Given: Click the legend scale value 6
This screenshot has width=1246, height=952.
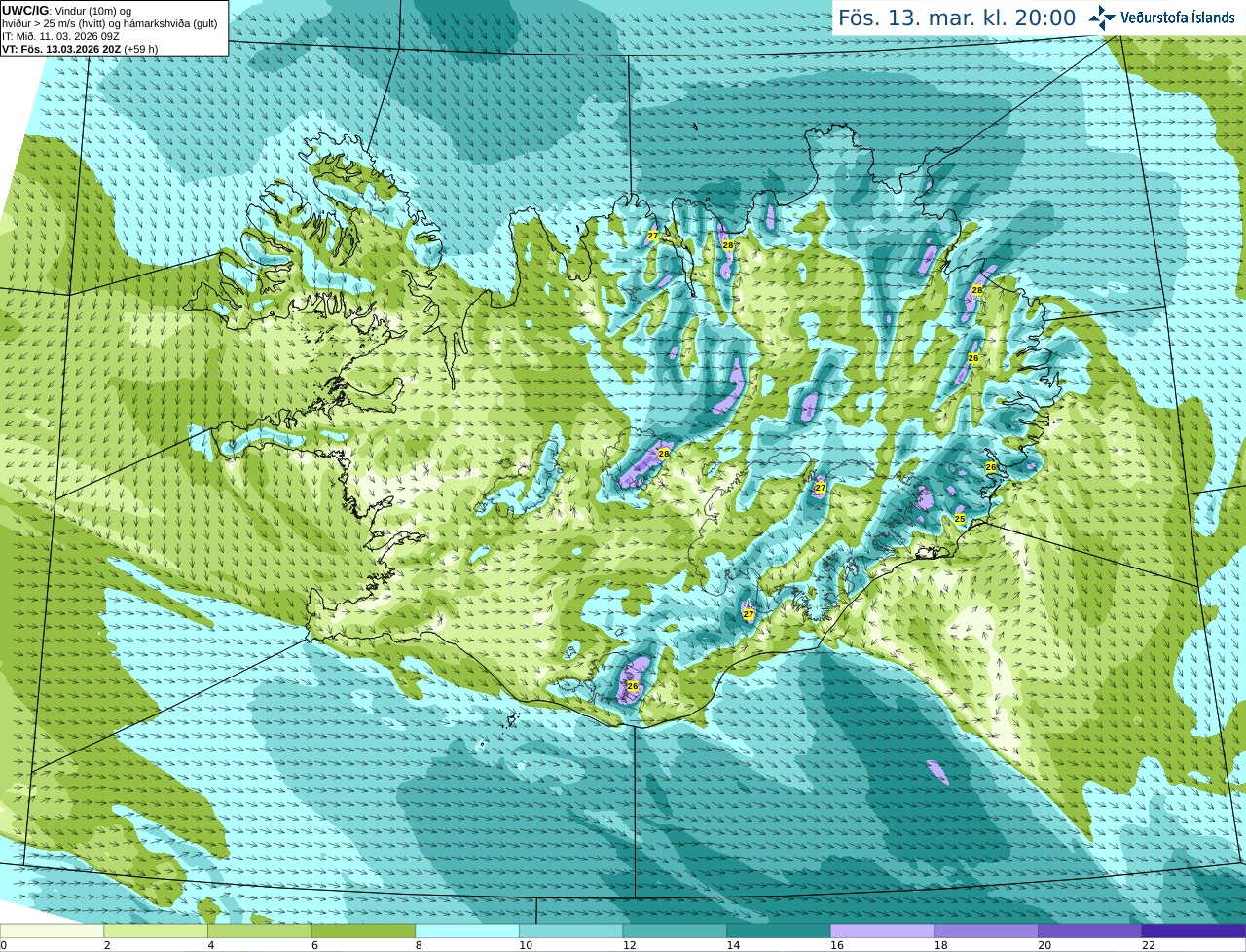Looking at the screenshot, I should 315,945.
